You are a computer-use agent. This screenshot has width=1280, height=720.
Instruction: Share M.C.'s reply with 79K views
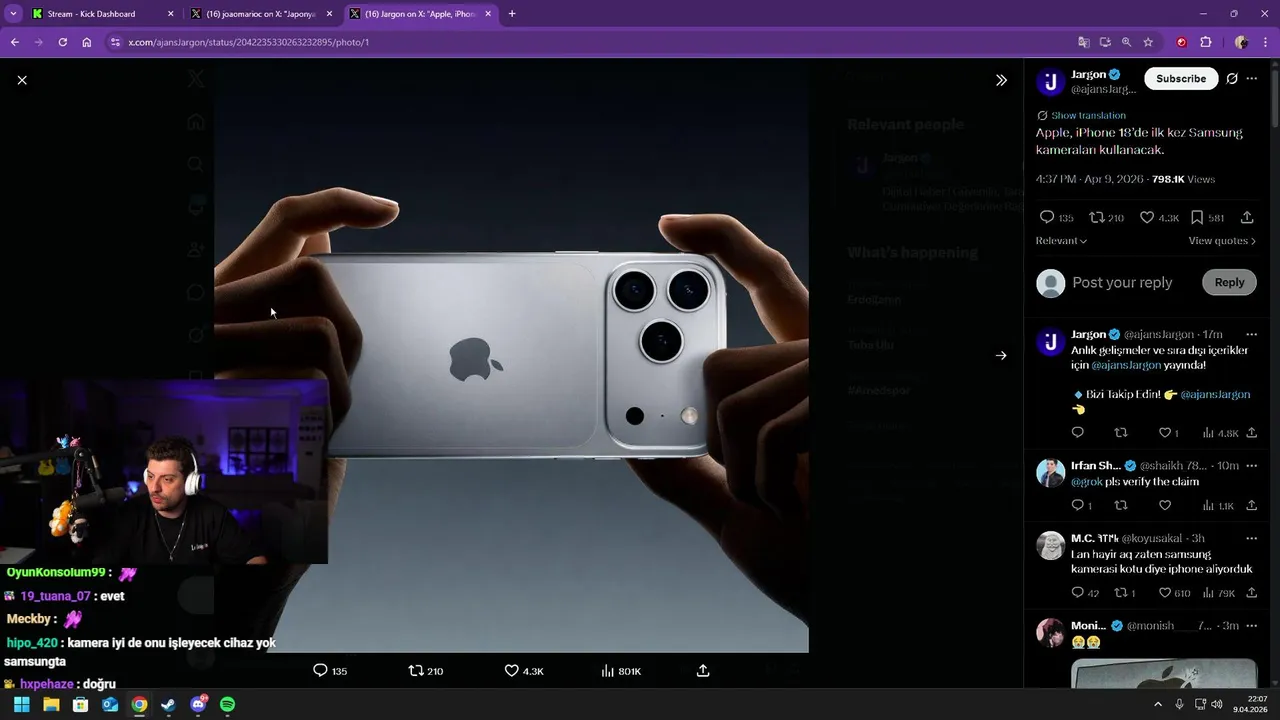[x=1252, y=593]
